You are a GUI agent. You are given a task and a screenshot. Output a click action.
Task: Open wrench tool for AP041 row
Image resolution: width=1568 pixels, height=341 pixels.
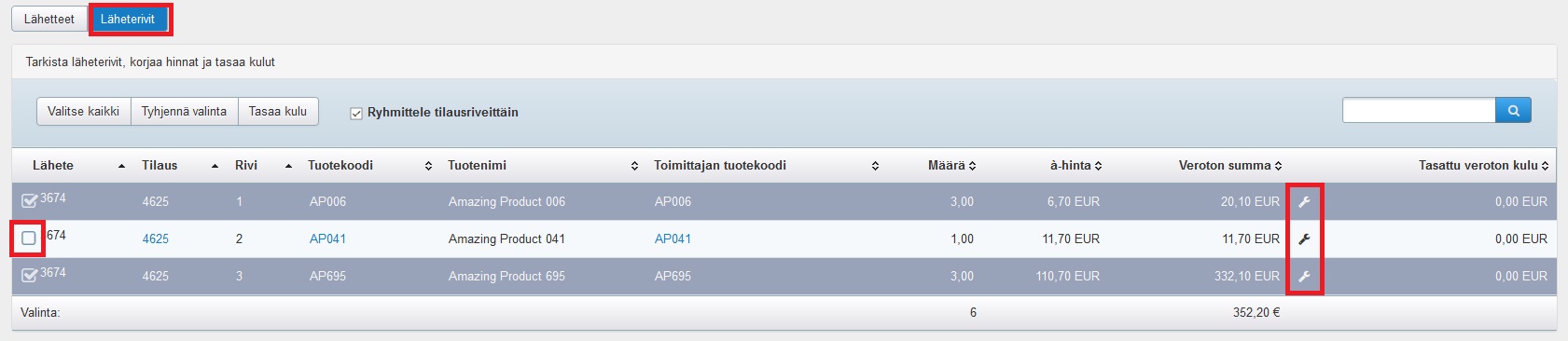pos(1304,239)
